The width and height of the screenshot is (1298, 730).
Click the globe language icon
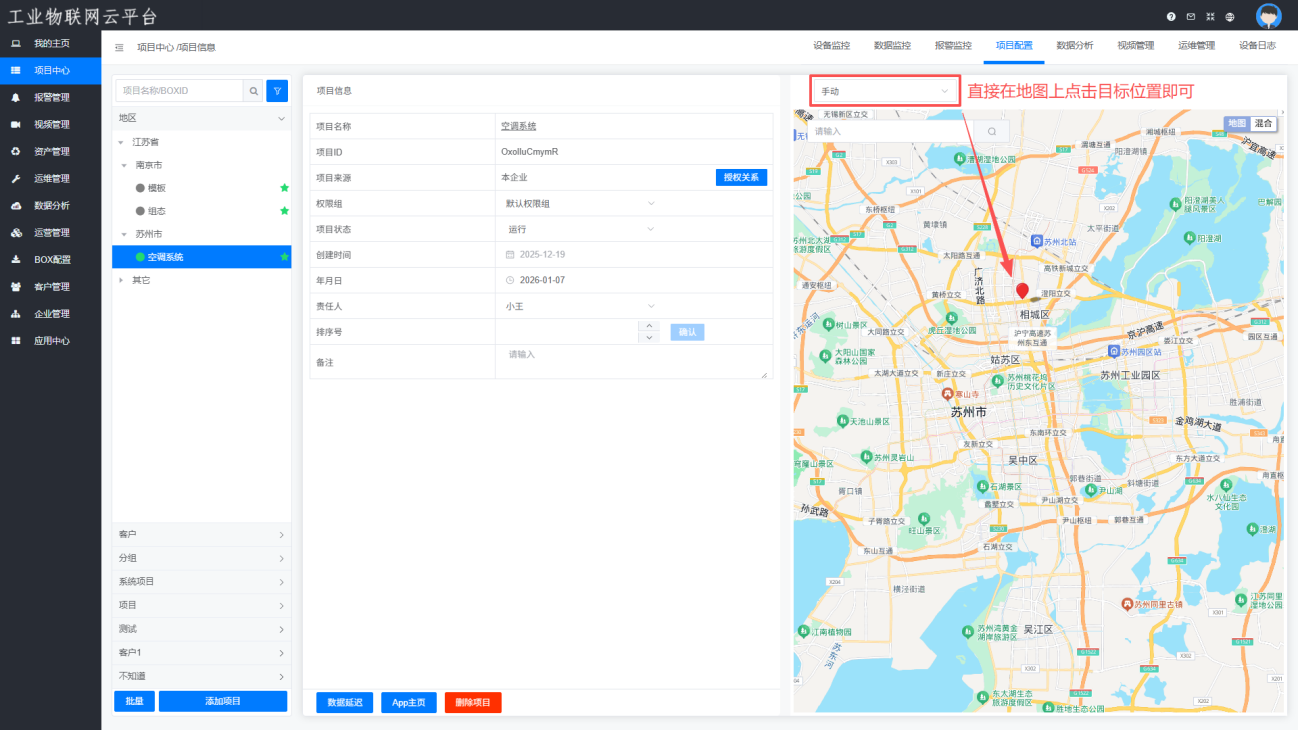[x=1230, y=17]
